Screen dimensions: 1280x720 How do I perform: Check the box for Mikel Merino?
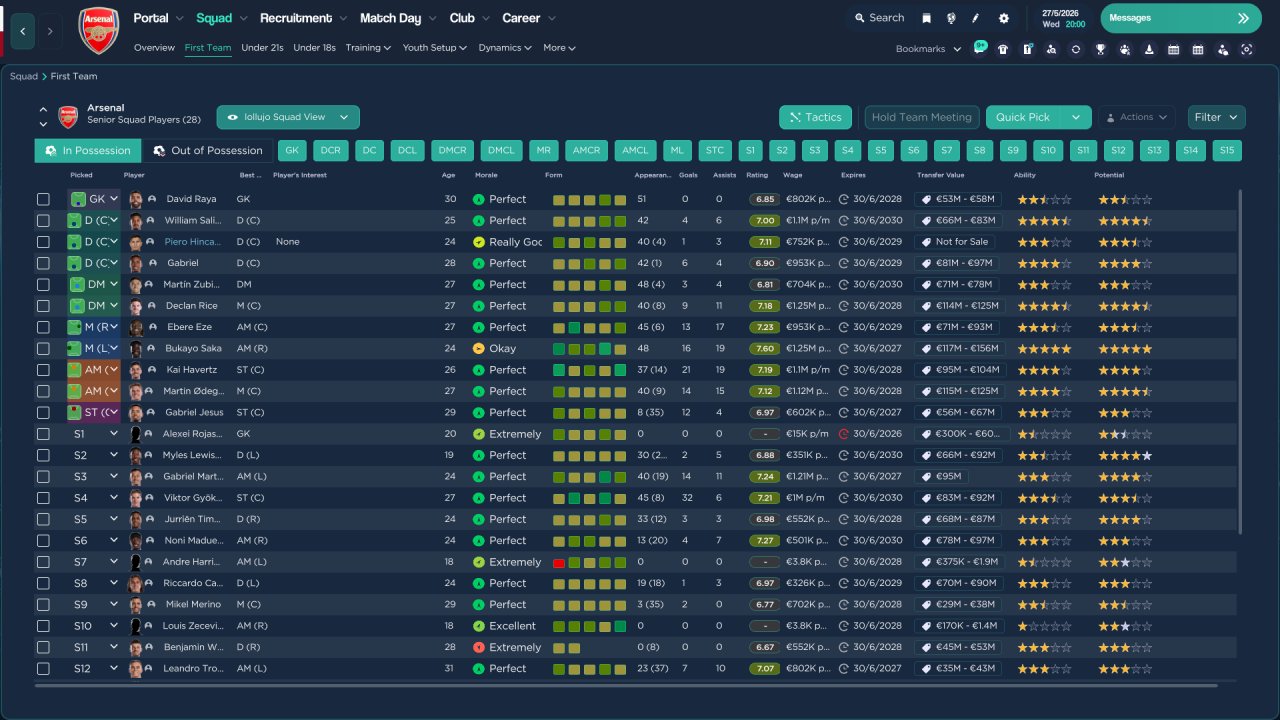coord(43,605)
